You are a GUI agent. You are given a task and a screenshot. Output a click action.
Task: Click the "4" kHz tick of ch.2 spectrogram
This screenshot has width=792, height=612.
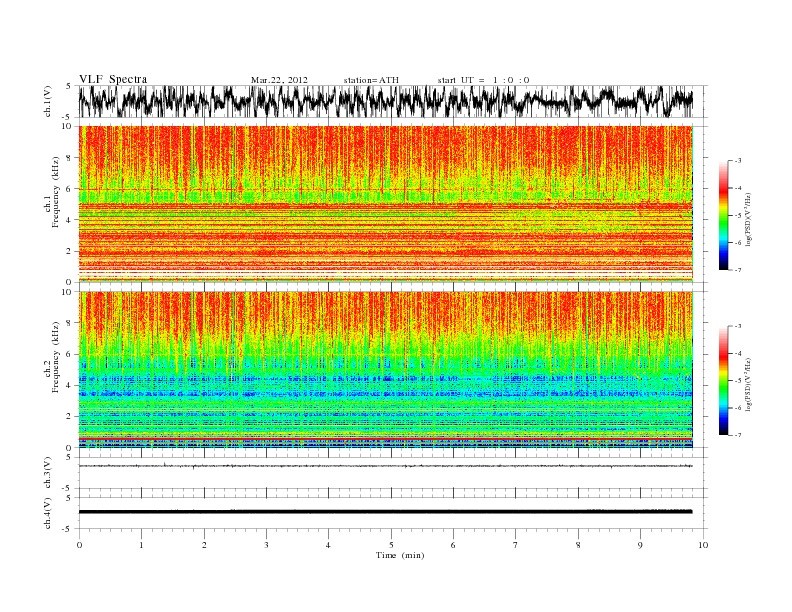69,386
